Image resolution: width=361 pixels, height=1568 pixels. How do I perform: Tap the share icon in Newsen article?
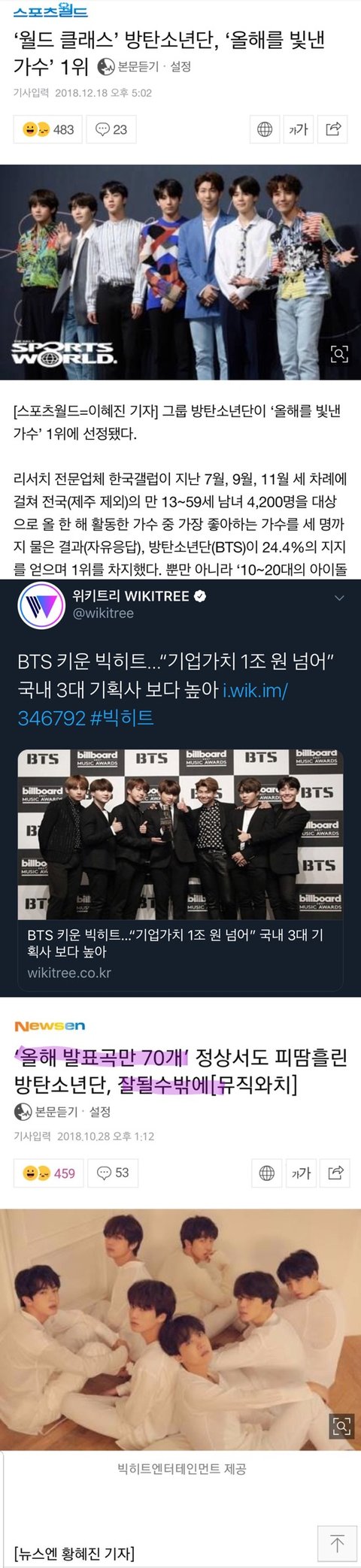click(335, 1173)
